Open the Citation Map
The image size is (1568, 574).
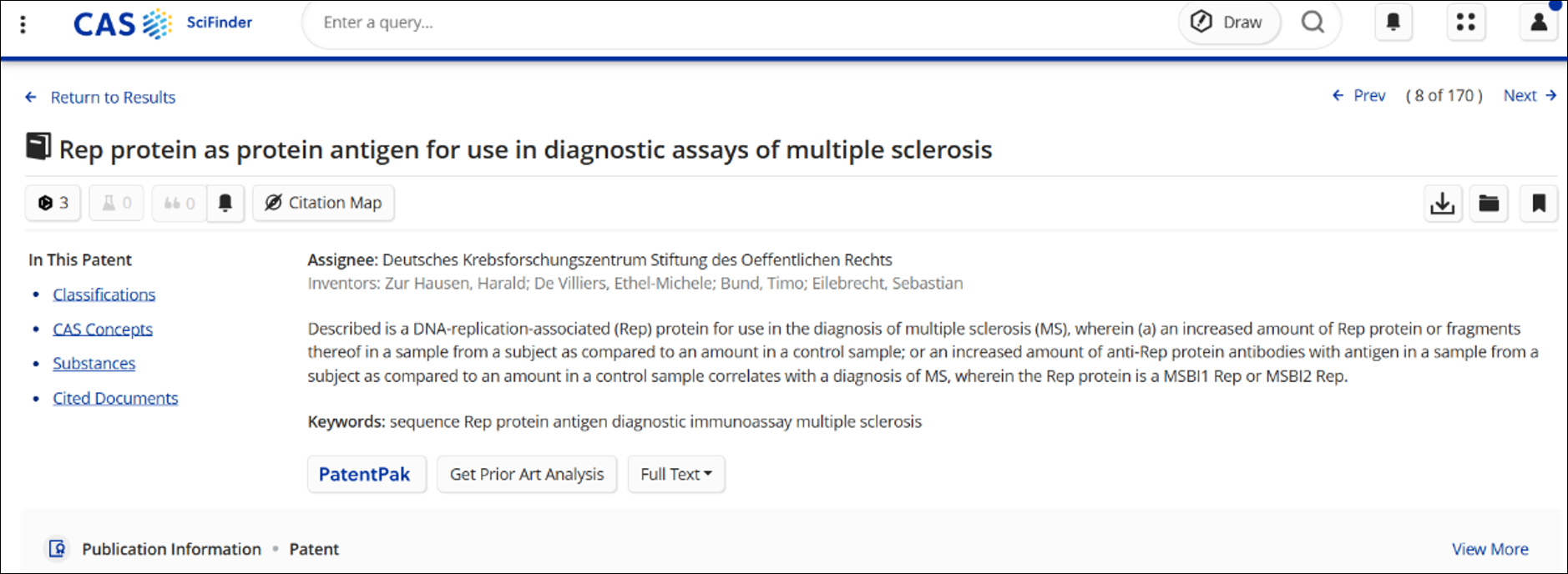point(323,203)
